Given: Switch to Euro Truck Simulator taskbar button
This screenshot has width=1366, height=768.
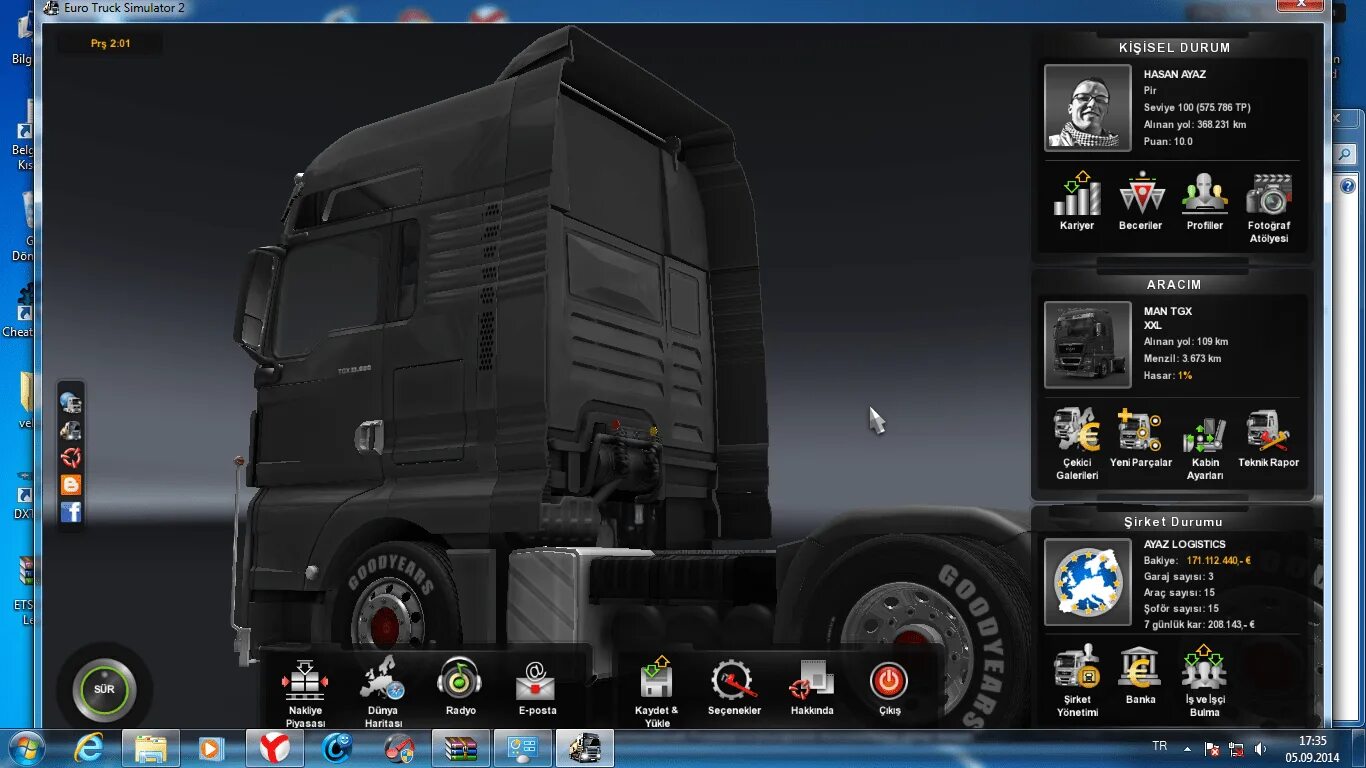Looking at the screenshot, I should point(584,748).
